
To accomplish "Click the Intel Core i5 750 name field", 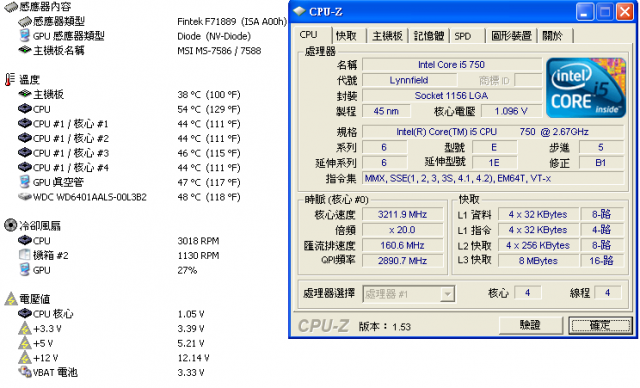I will click(452, 64).
